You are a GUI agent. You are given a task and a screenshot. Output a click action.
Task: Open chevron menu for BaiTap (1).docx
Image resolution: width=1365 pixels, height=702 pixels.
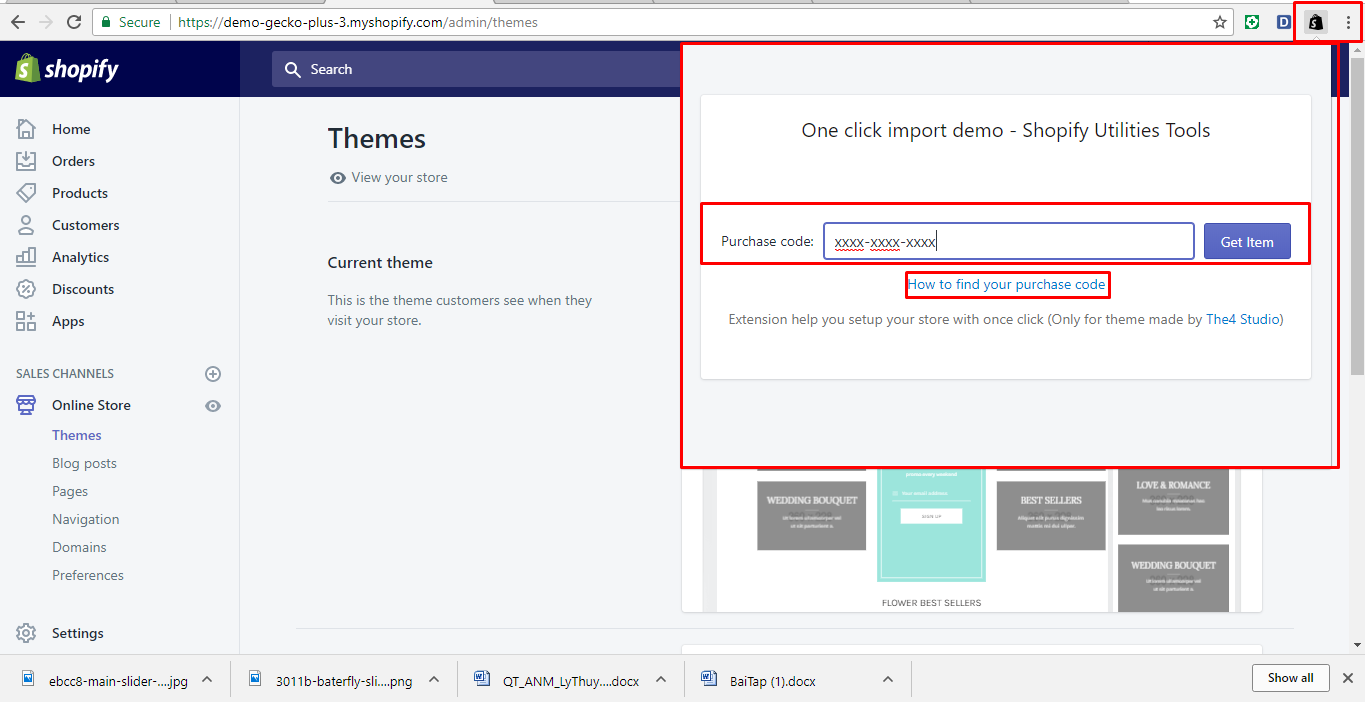887,679
